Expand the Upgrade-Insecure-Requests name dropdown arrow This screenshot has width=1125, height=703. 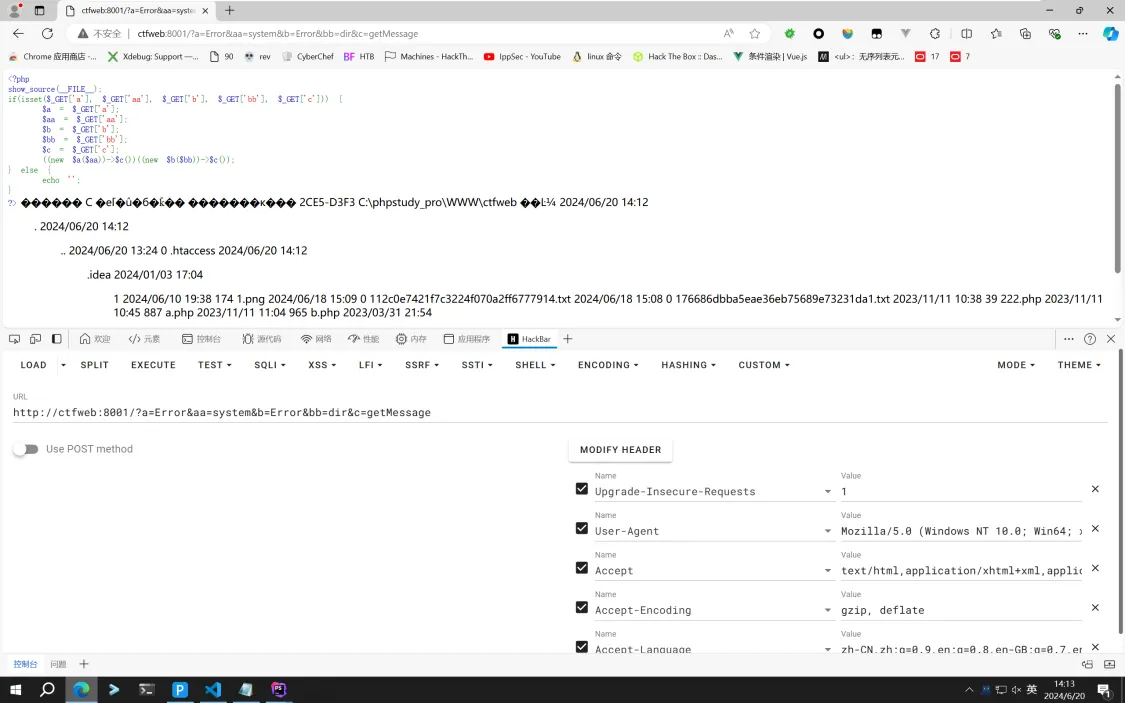pyautogui.click(x=827, y=492)
